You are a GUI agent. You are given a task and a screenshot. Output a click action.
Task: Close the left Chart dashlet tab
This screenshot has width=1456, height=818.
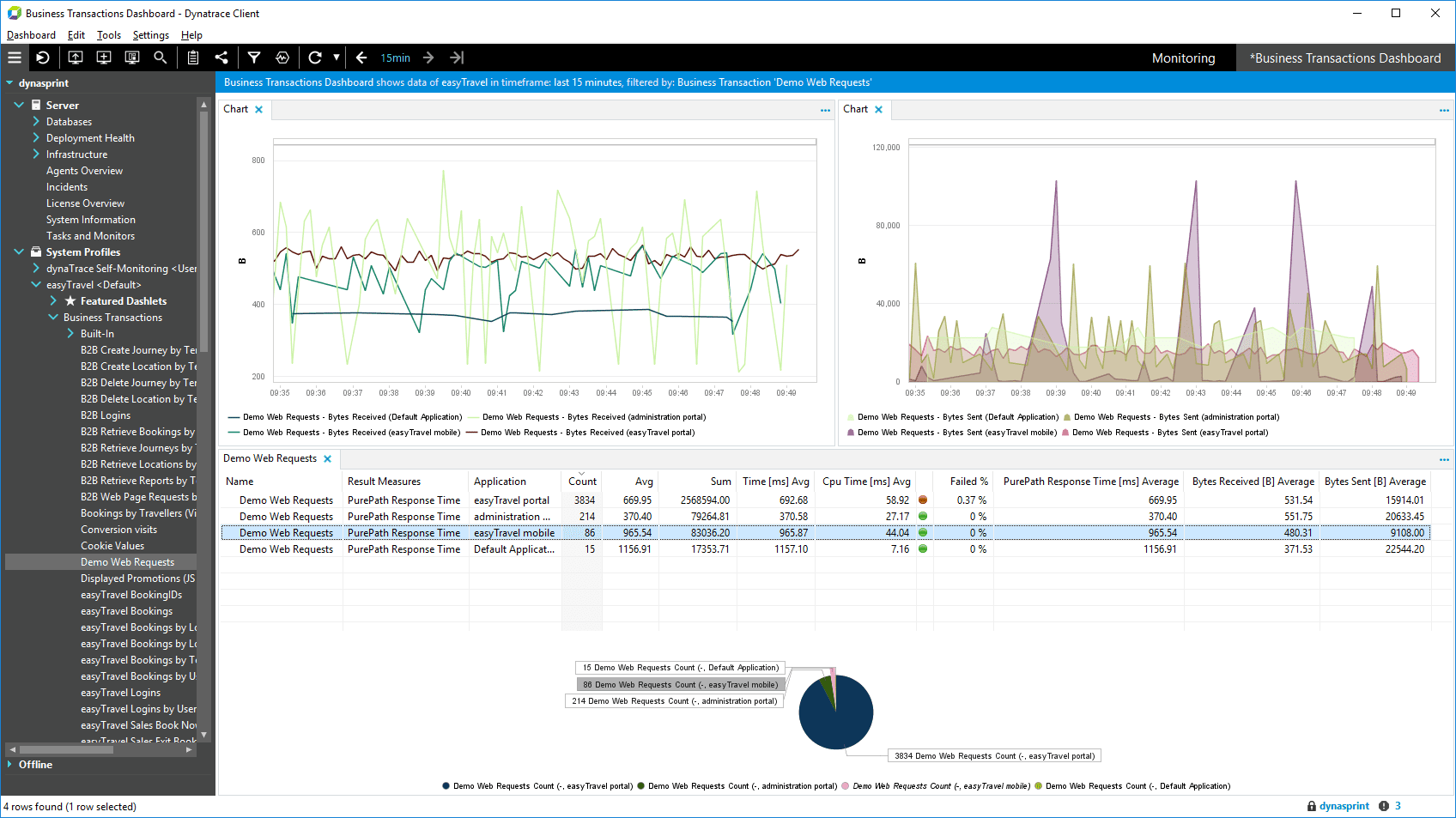(x=258, y=110)
